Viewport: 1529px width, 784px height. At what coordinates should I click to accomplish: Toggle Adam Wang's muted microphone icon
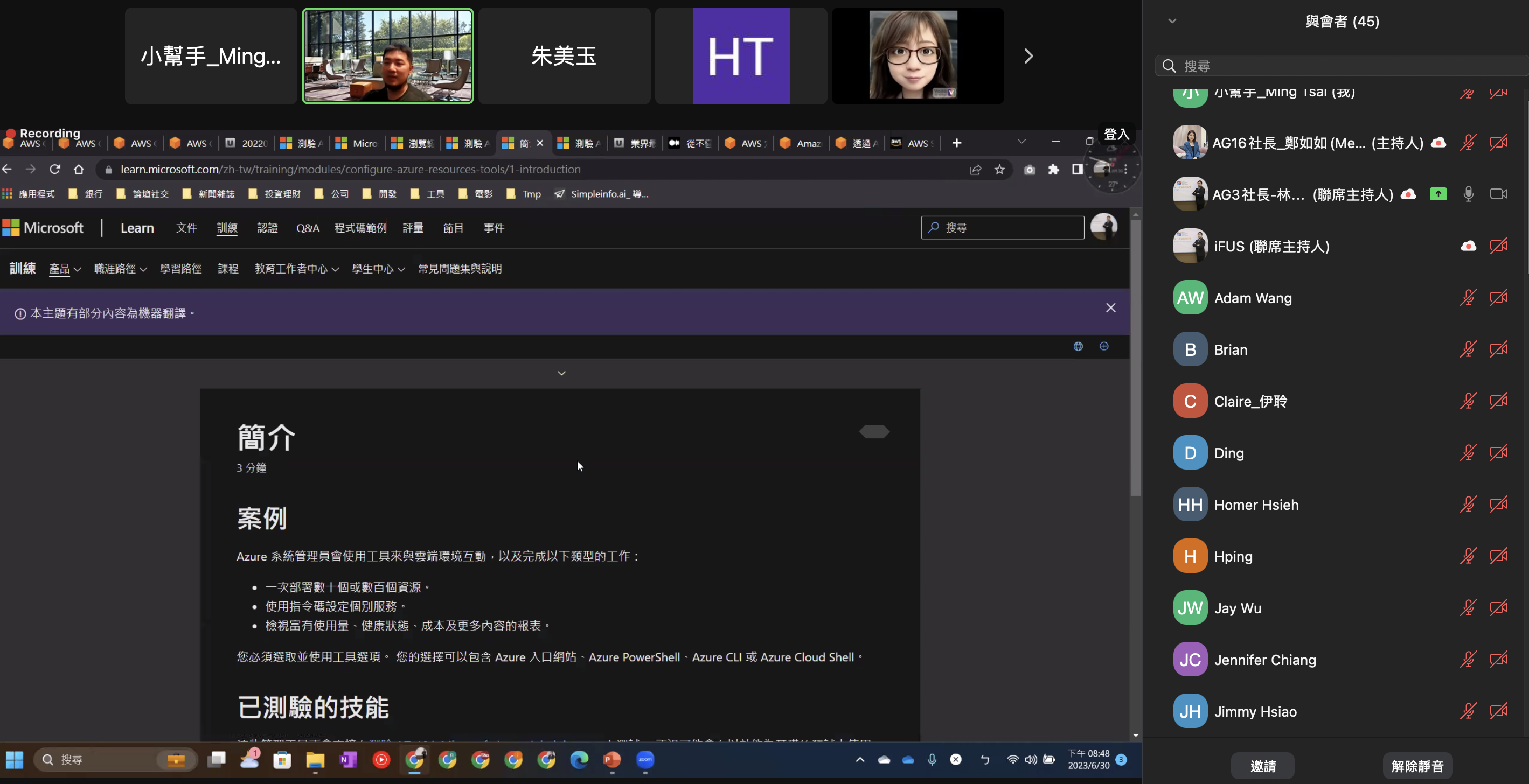[1468, 298]
